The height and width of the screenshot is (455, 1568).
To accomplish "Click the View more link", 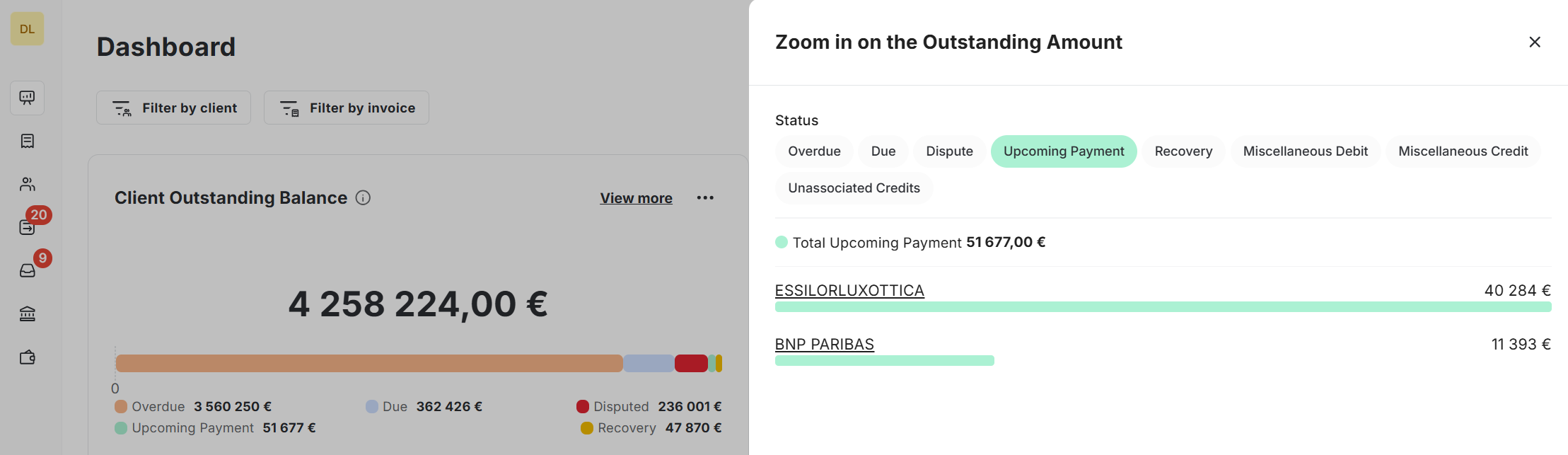I will [636, 197].
